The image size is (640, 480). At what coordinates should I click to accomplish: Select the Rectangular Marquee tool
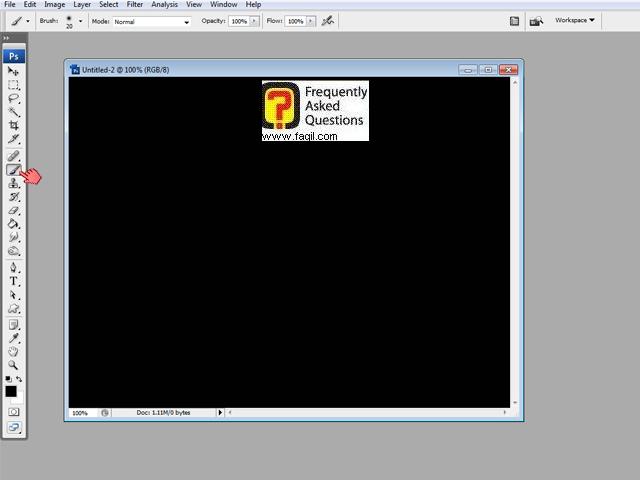14,85
